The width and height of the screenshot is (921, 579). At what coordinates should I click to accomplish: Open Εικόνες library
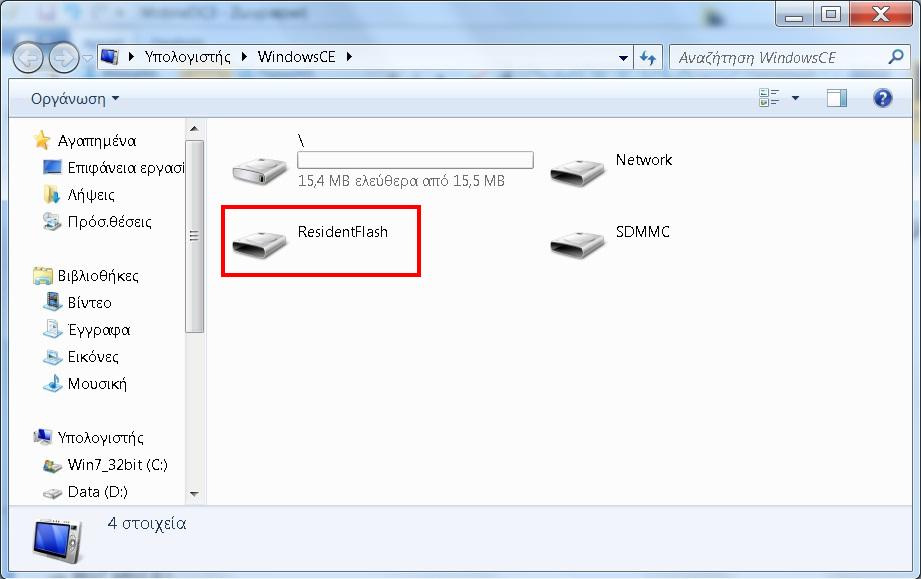click(93, 357)
